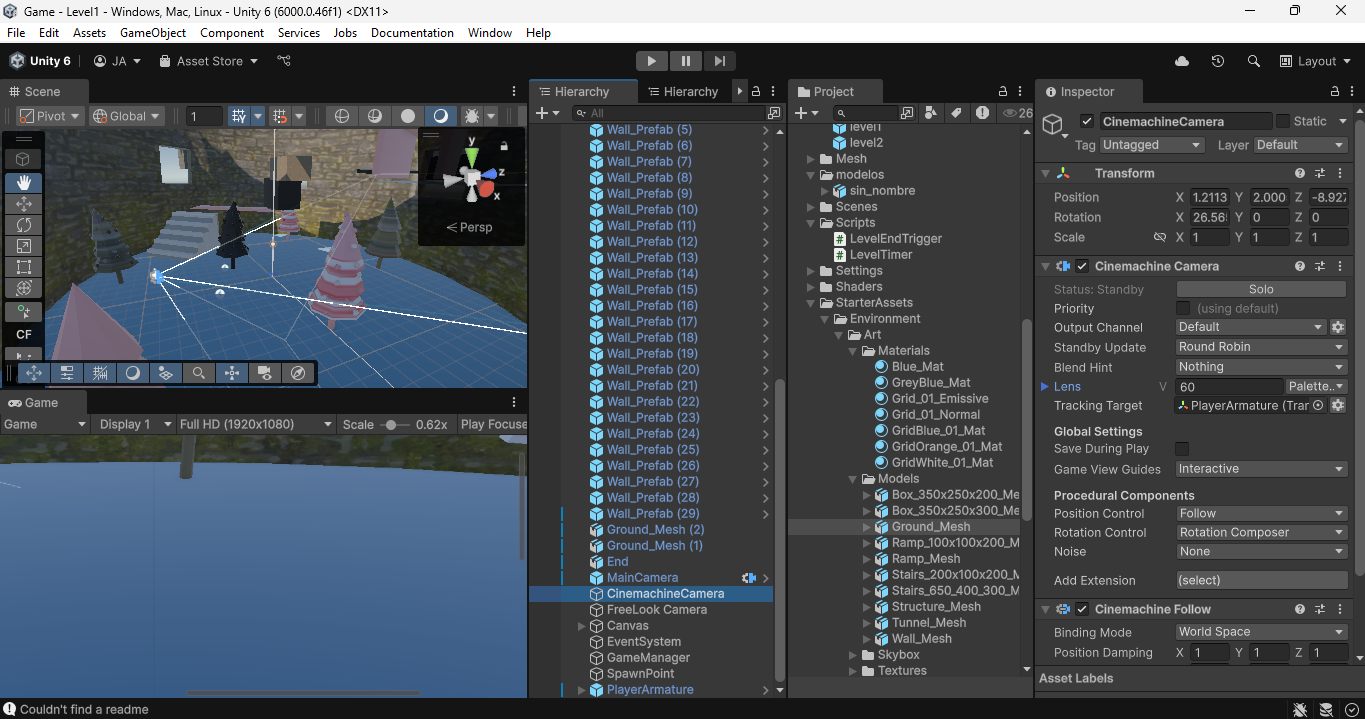Select the Hand view tool
Image resolution: width=1365 pixels, height=719 pixels.
click(x=24, y=182)
